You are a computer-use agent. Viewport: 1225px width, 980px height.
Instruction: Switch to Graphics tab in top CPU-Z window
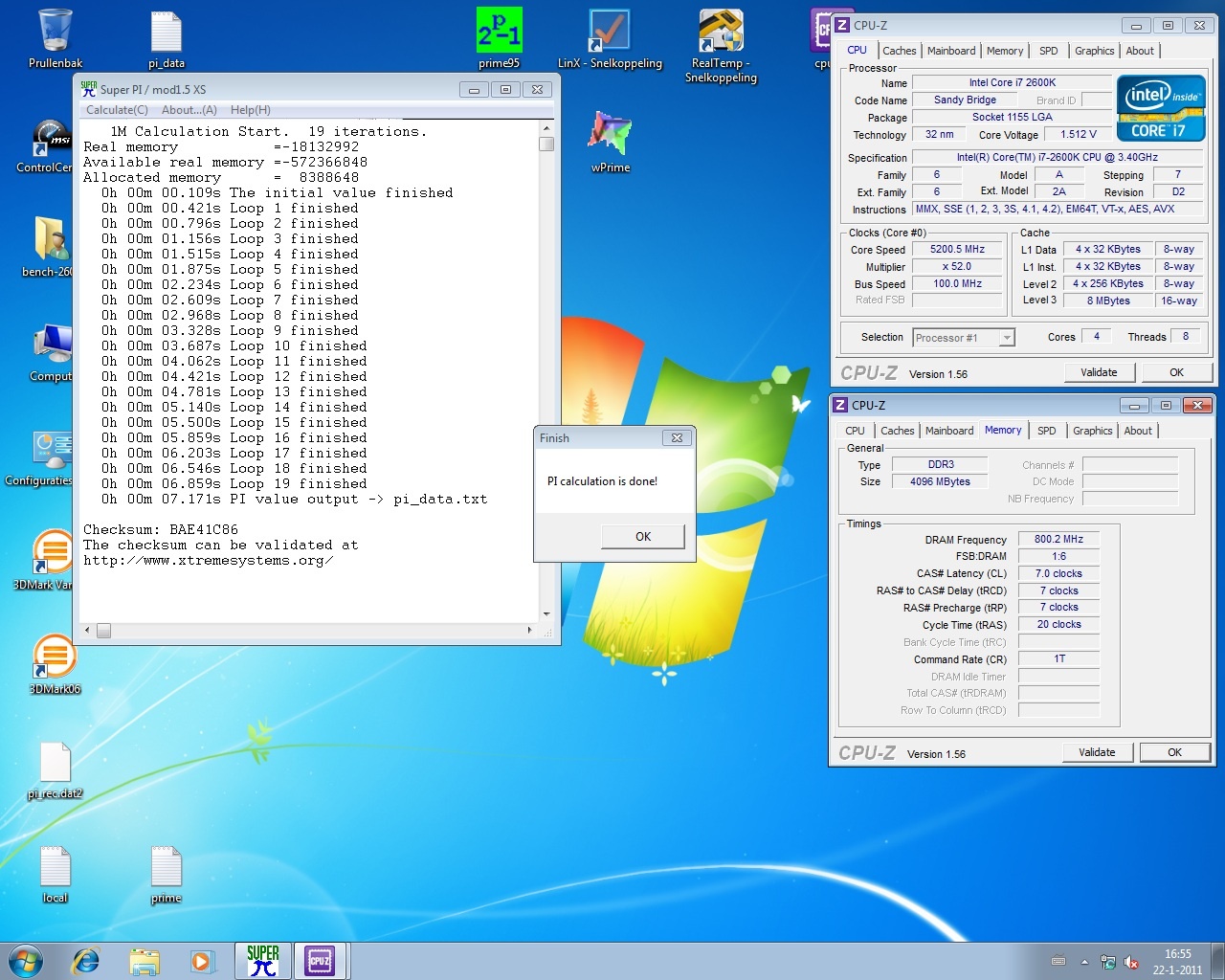click(1095, 51)
